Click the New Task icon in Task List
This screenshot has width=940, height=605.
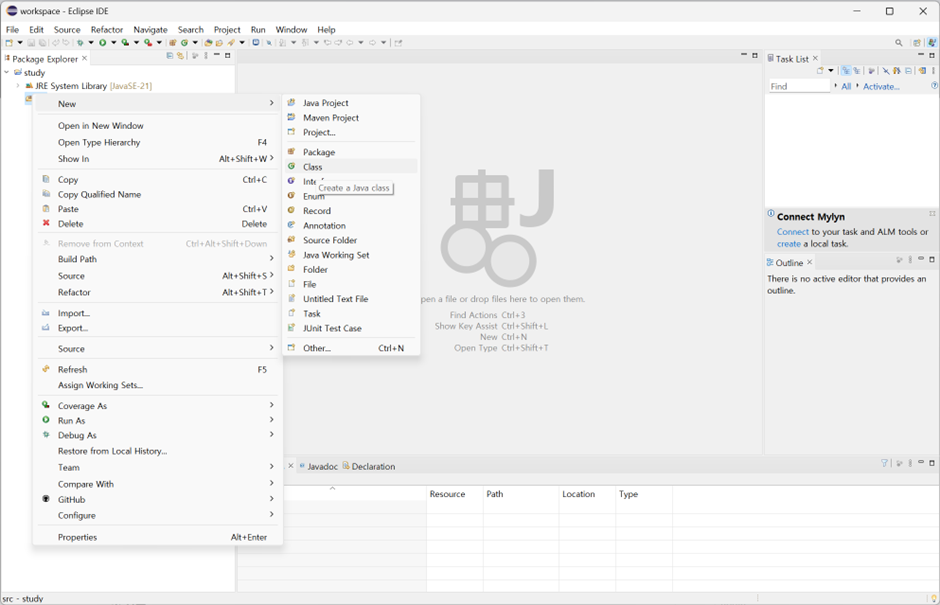click(821, 70)
